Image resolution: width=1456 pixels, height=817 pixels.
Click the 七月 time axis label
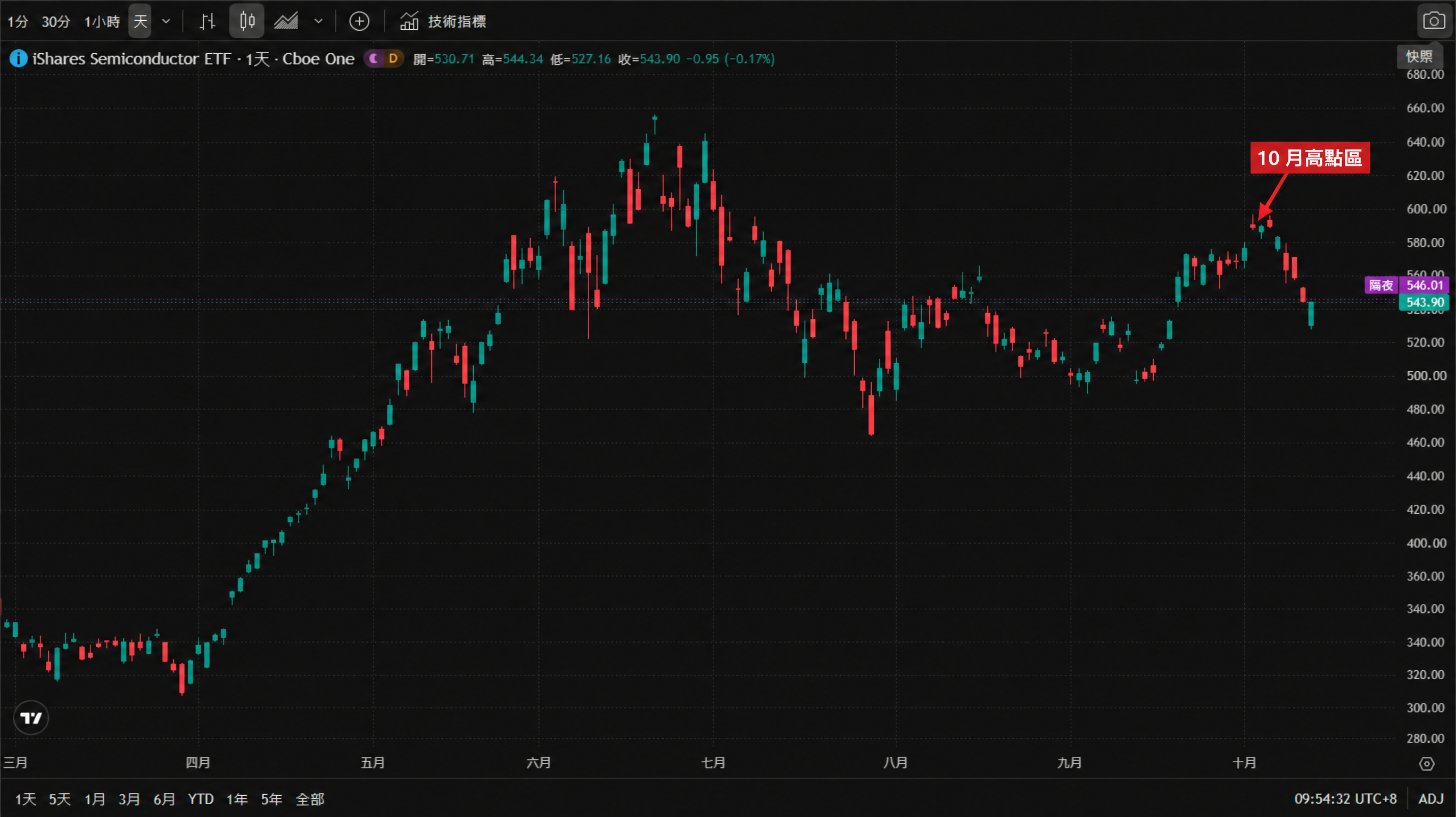click(x=713, y=763)
